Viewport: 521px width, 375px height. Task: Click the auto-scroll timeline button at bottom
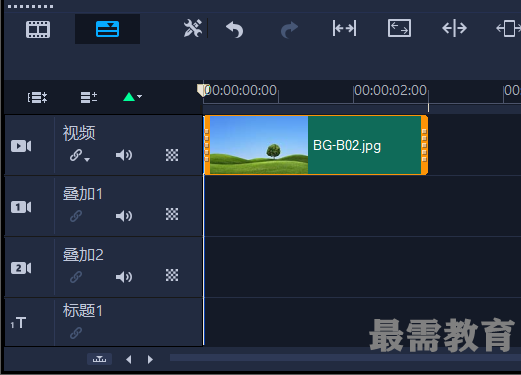(99, 359)
